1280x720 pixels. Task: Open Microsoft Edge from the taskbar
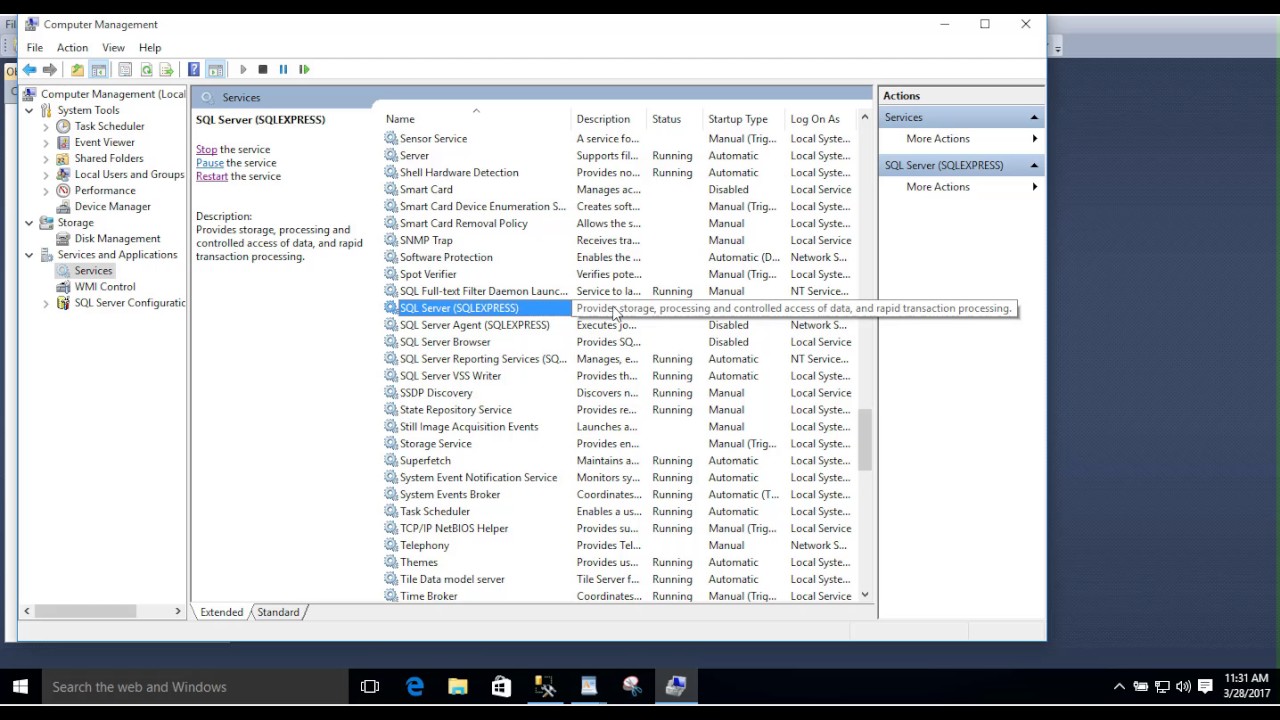pos(415,687)
